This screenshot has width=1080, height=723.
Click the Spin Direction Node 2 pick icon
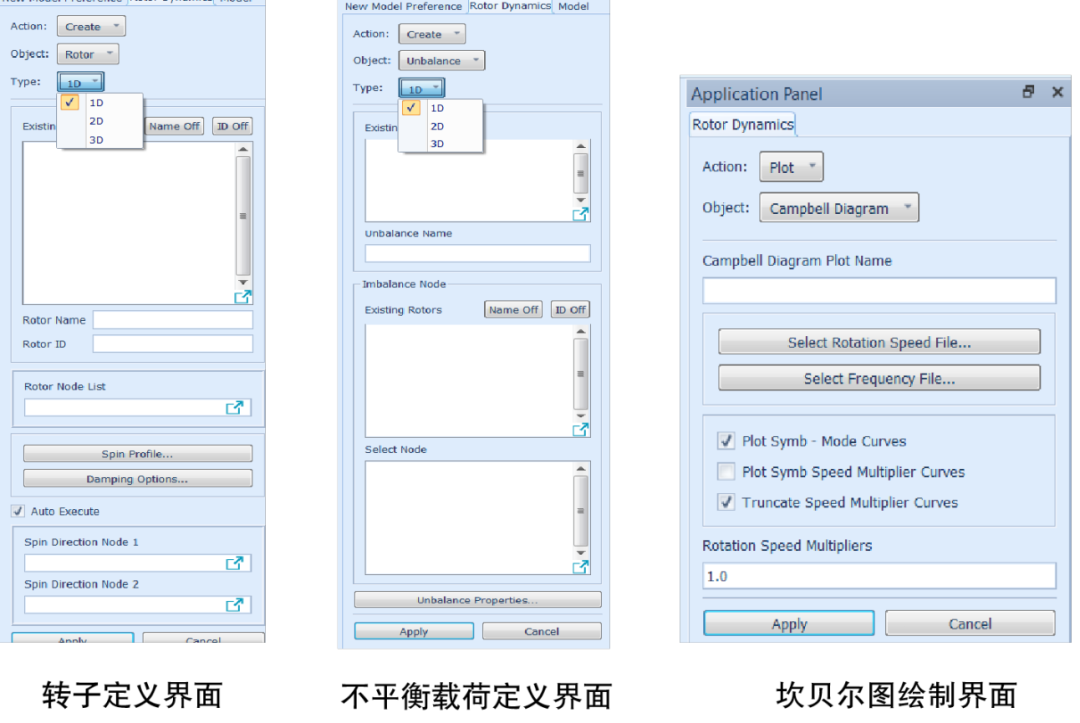235,605
